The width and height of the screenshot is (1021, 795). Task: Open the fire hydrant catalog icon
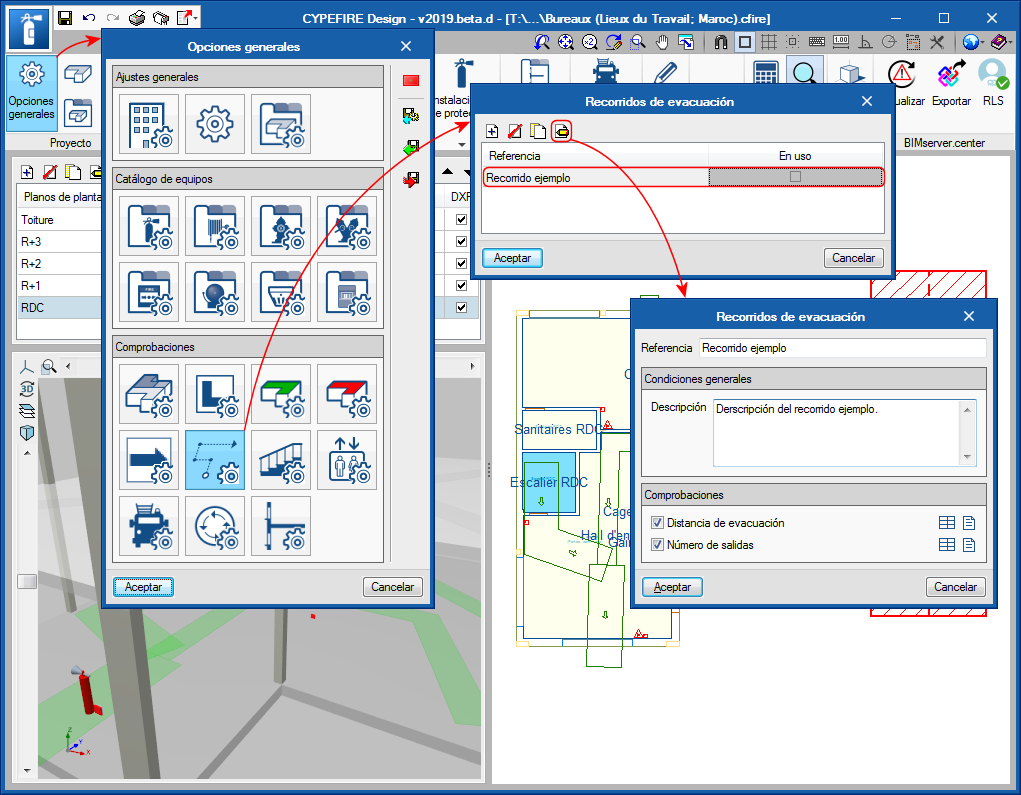[x=281, y=226]
